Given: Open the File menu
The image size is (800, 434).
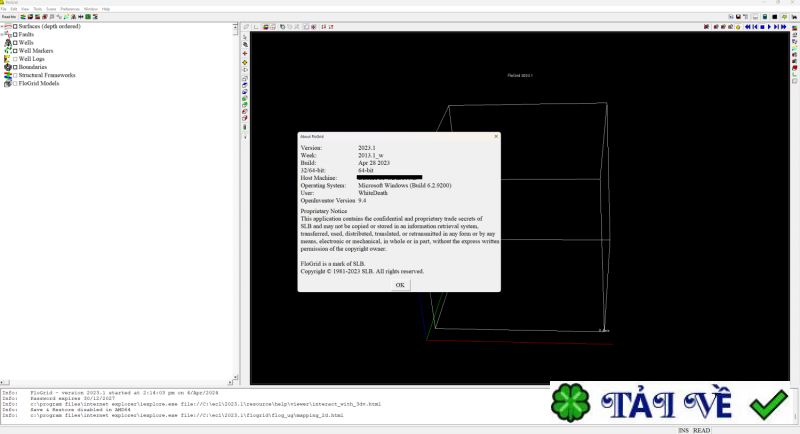Looking at the screenshot, I should (4, 8).
